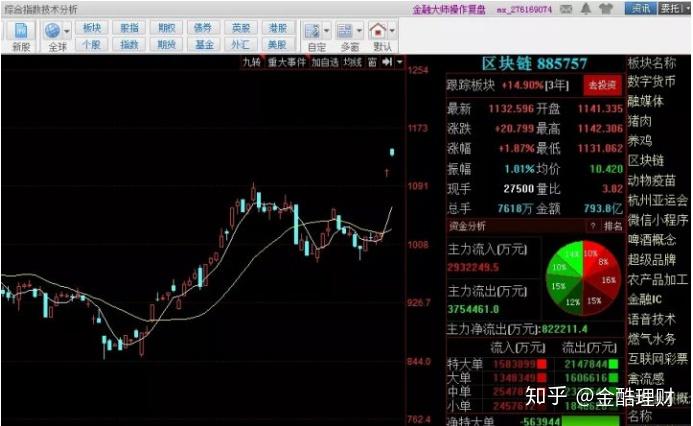This screenshot has width=693, height=426.
Task: Select 啤酒概念 in the sector list
Action: (652, 240)
